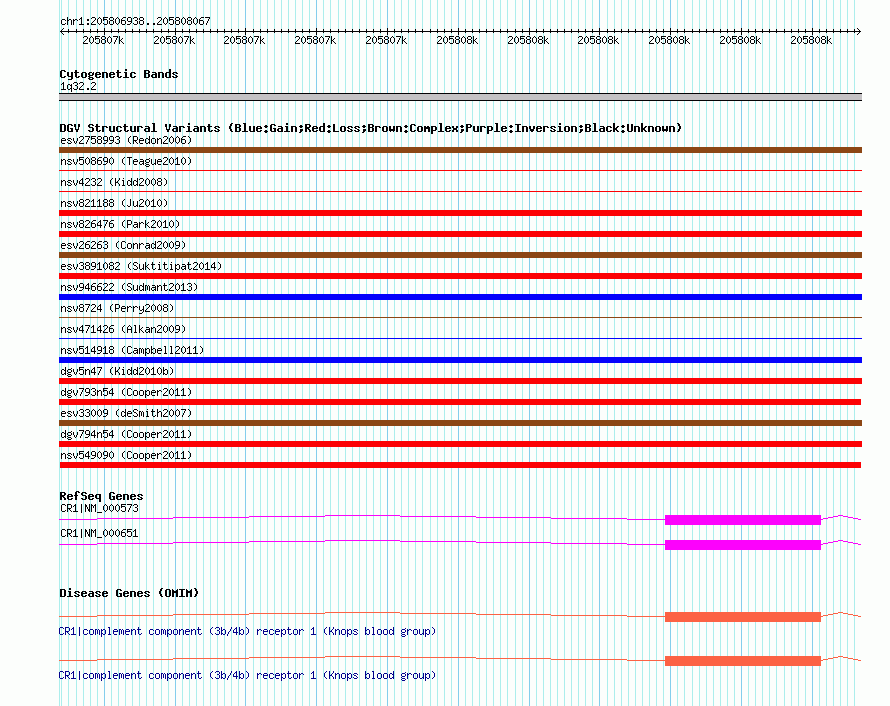The width and height of the screenshot is (890, 706).
Task: Click the CR1|NM_000573 transcript label
Action: click(99, 509)
